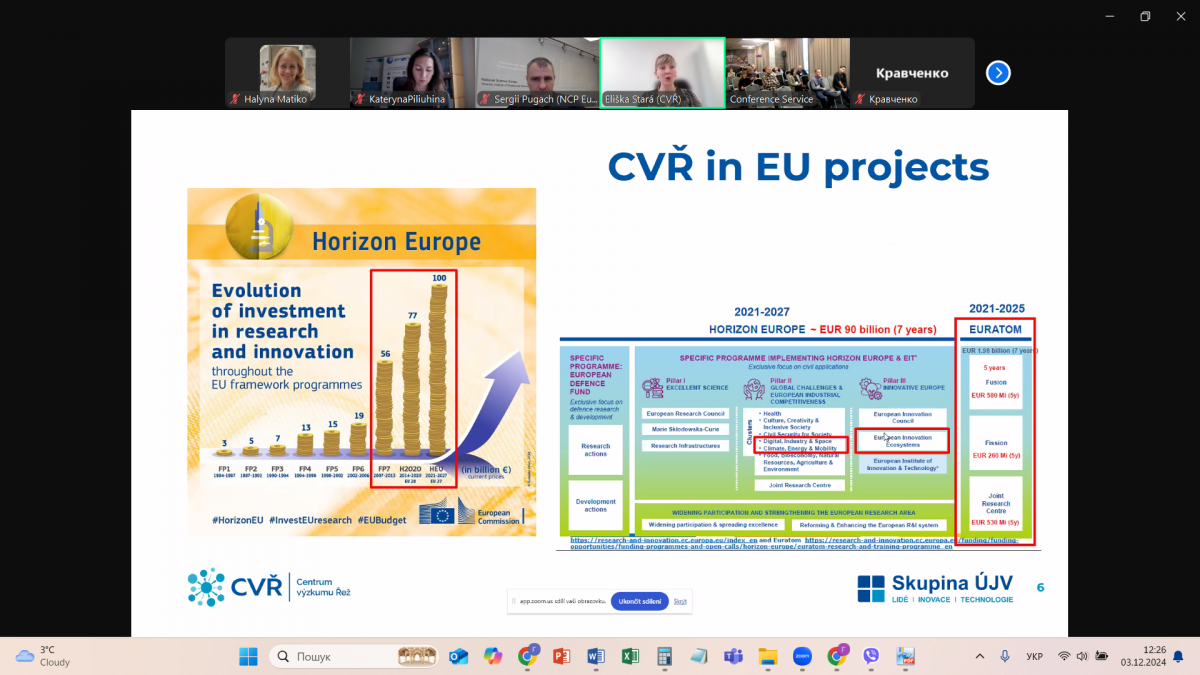
Task: Switch to the Zoom taskbar icon
Action: [802, 657]
